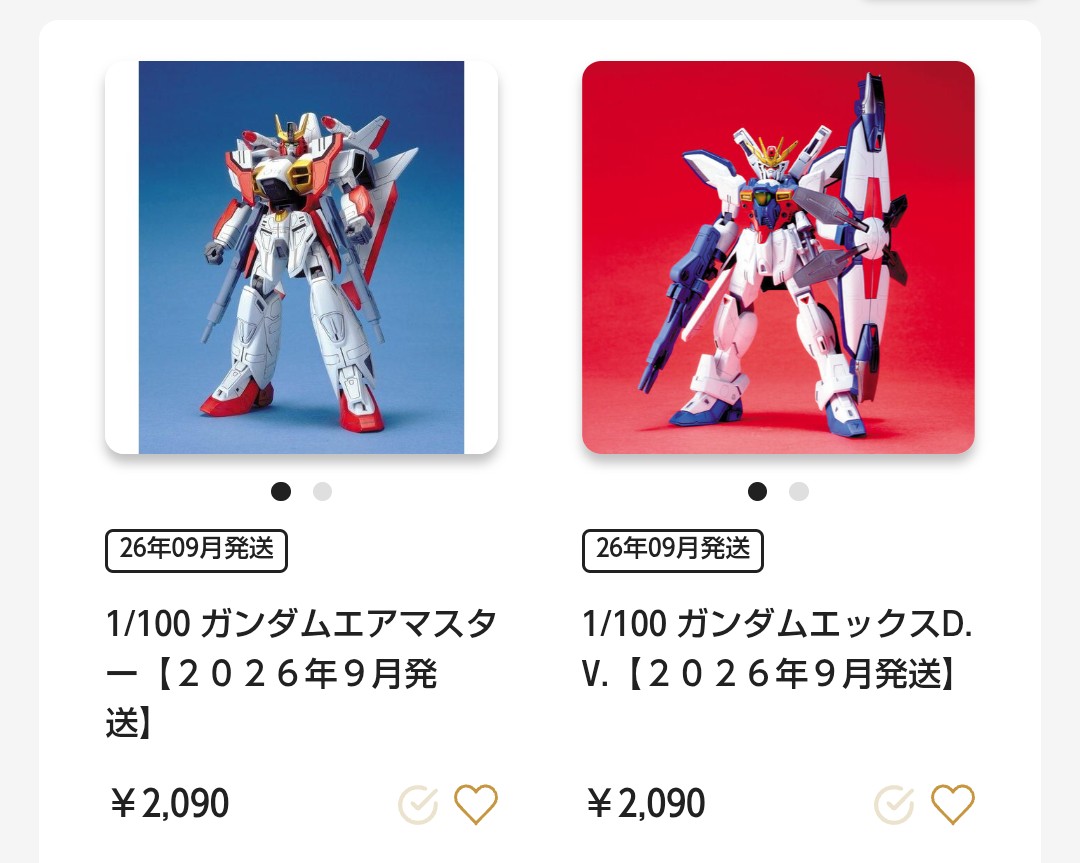Add Gundam Airmaster to favorites with heart icon
1080x863 pixels.
[475, 804]
